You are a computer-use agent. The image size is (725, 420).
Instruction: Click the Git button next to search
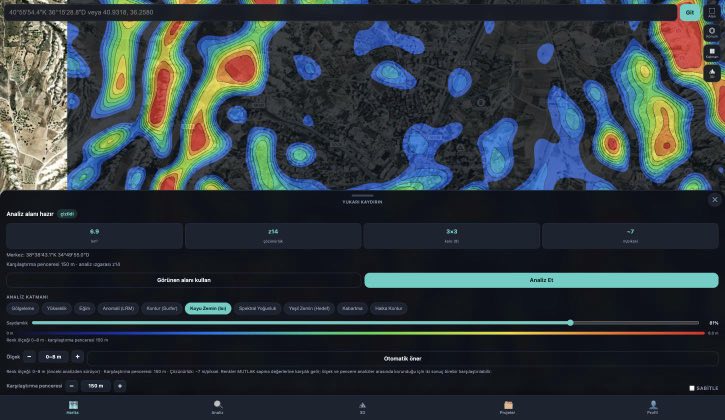[x=690, y=12]
